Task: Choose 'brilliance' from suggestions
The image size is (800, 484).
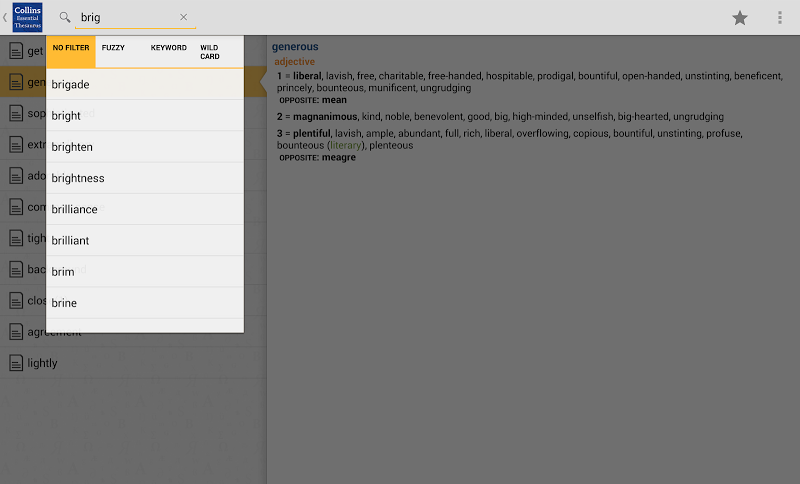Action: click(145, 209)
